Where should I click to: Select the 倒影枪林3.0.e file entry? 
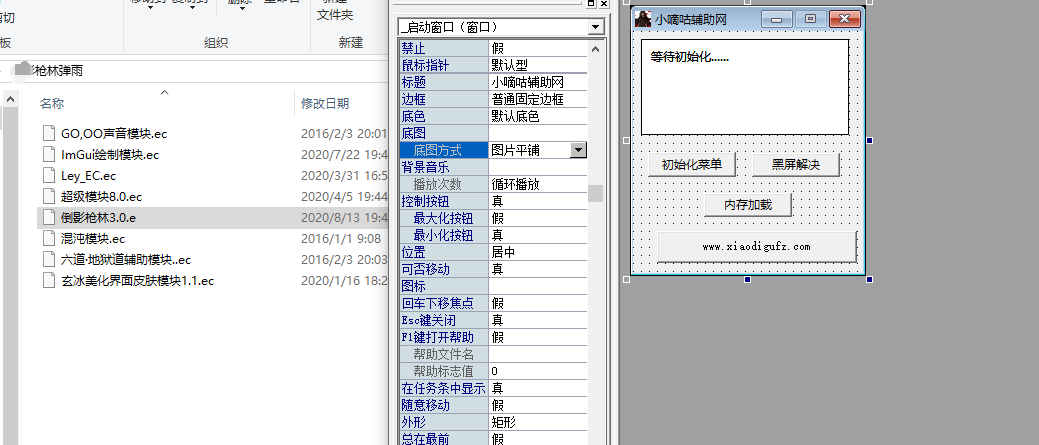pyautogui.click(x=98, y=217)
